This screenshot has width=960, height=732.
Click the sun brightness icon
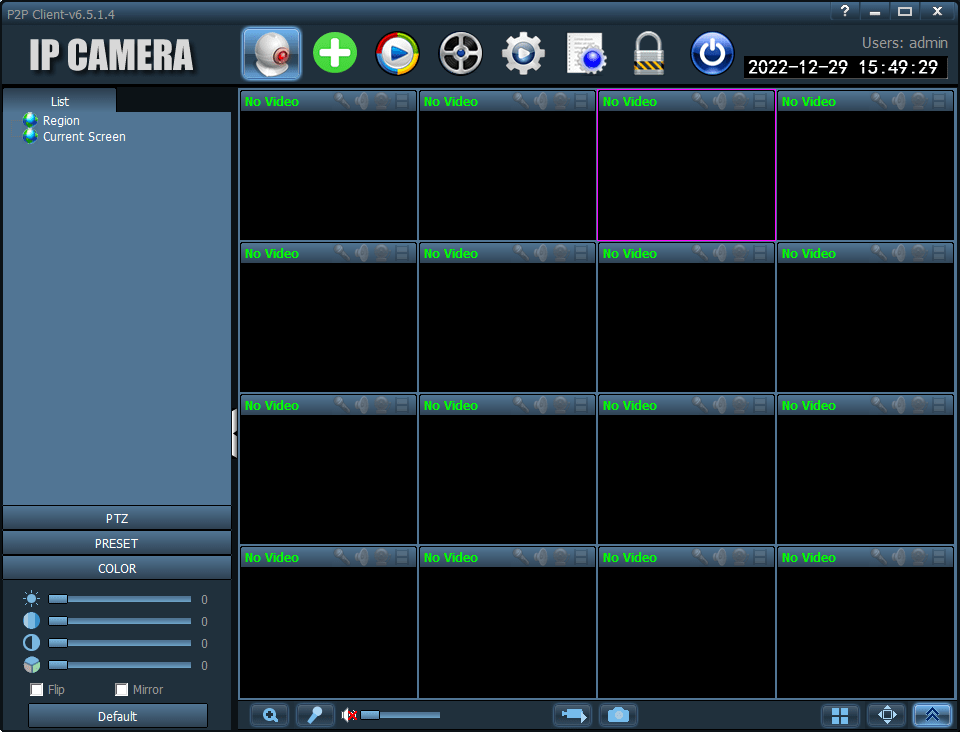(x=31, y=599)
